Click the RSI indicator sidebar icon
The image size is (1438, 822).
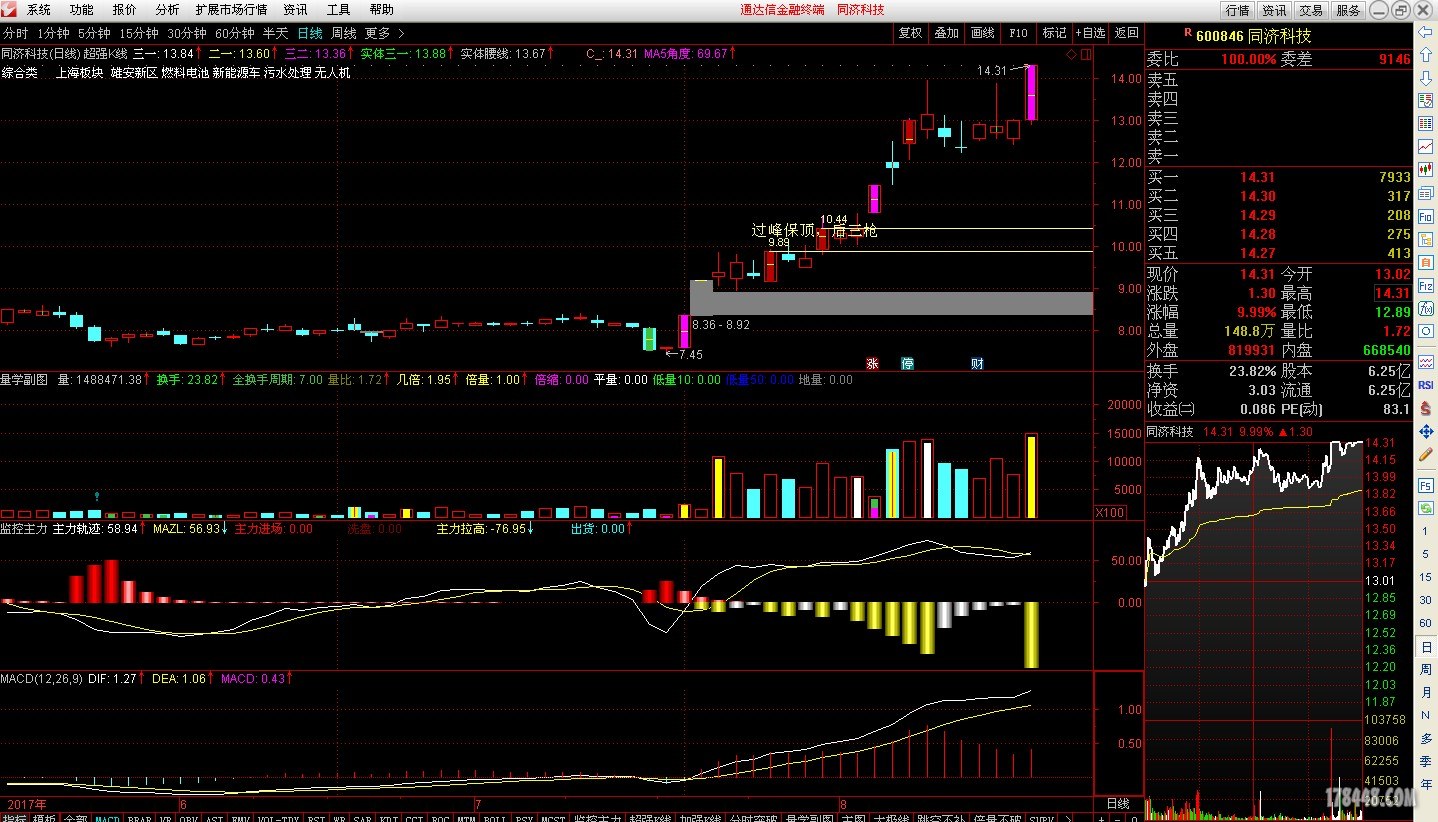point(1426,384)
